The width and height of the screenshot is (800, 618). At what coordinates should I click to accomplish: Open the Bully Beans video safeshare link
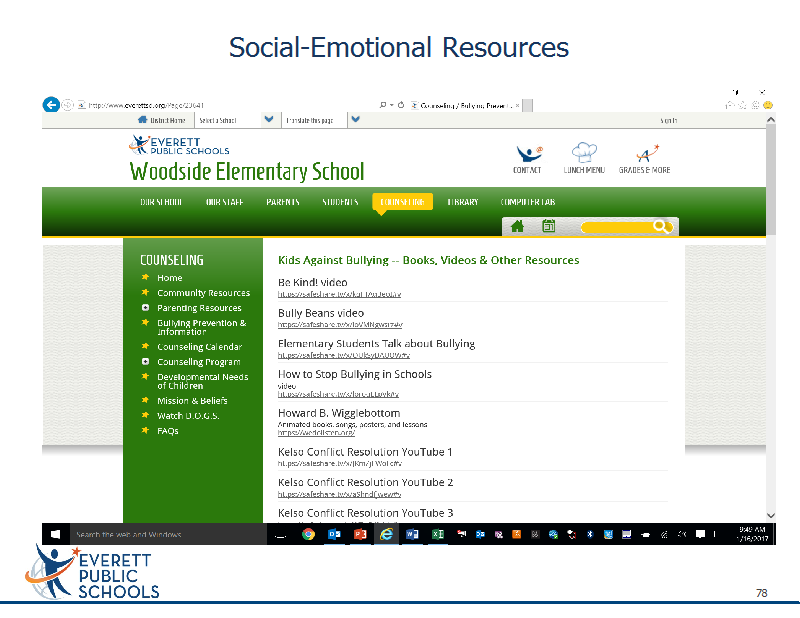340,325
